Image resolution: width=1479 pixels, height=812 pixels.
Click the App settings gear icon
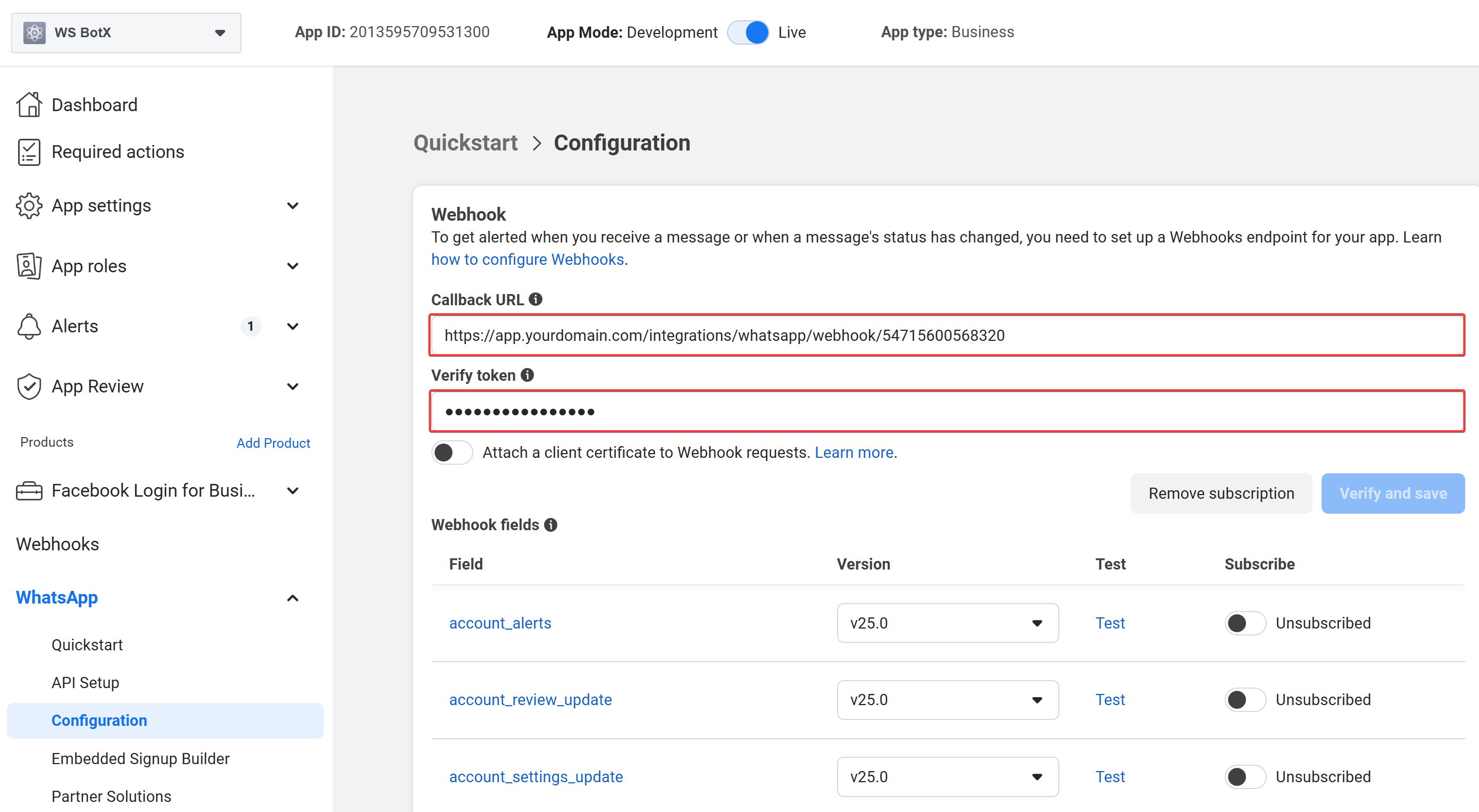[29, 206]
